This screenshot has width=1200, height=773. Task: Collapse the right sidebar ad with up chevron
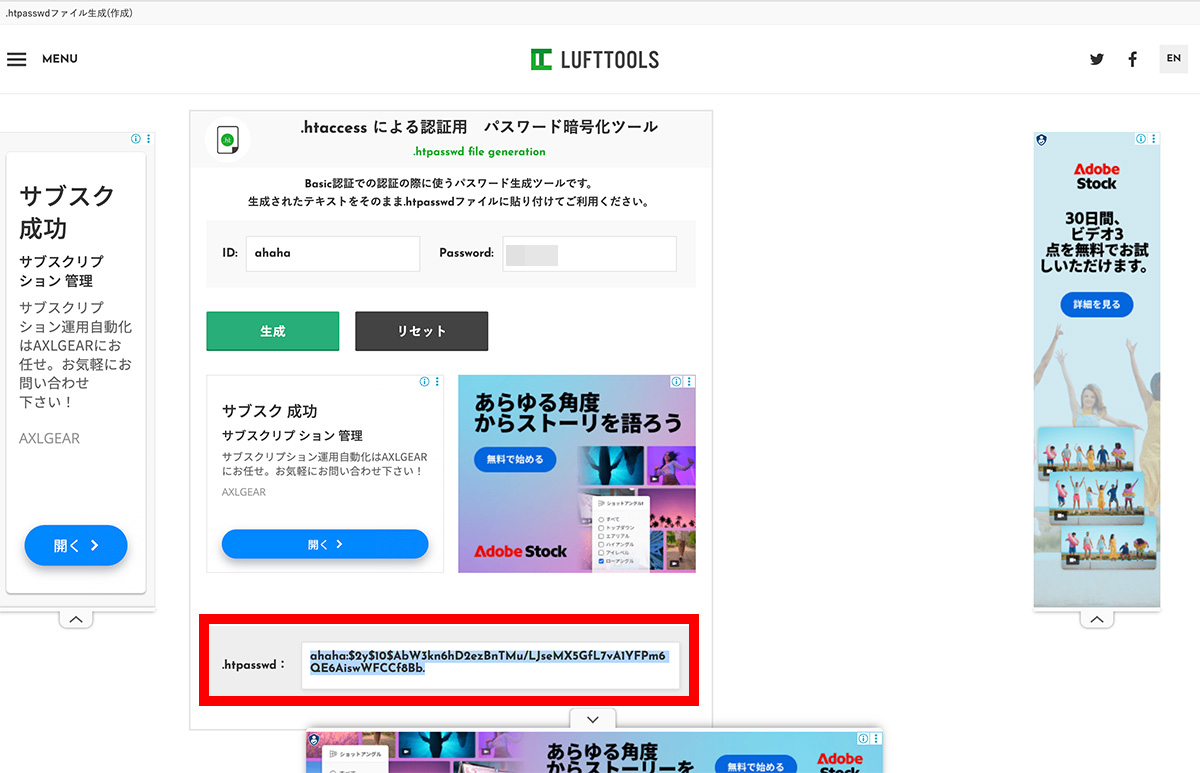click(1097, 618)
